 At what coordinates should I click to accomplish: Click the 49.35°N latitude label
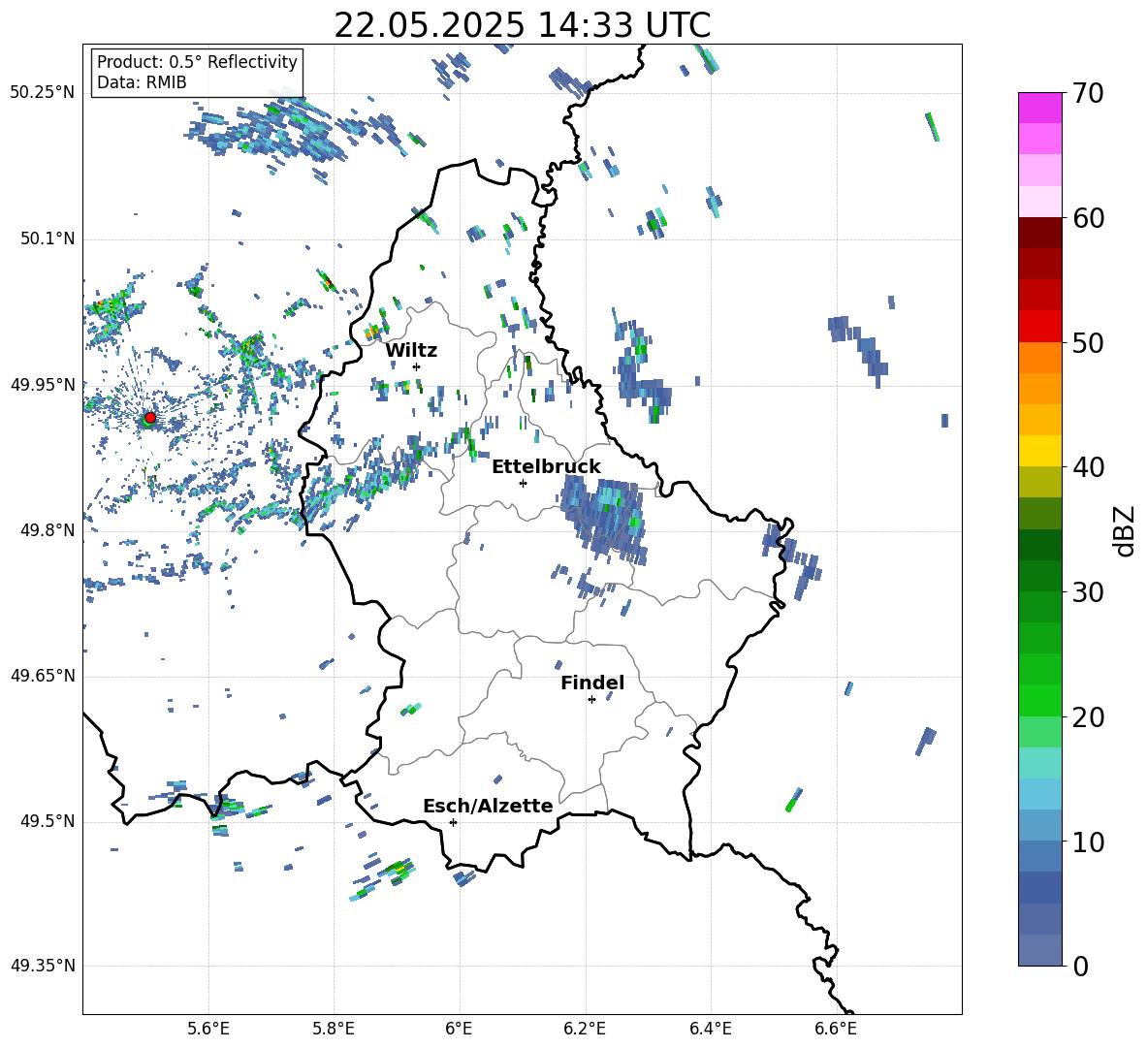pyautogui.click(x=42, y=966)
